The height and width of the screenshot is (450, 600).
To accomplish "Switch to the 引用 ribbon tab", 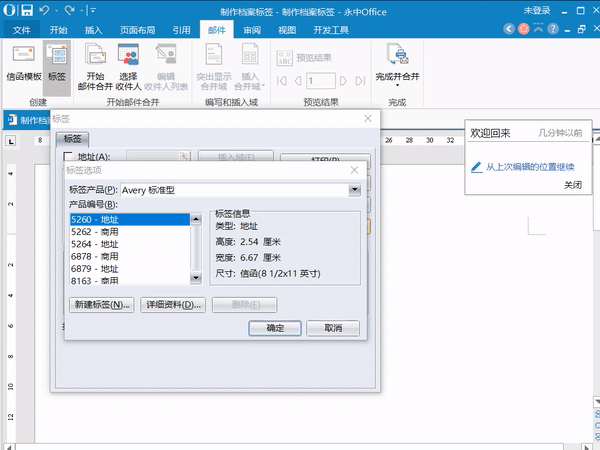I will click(181, 30).
